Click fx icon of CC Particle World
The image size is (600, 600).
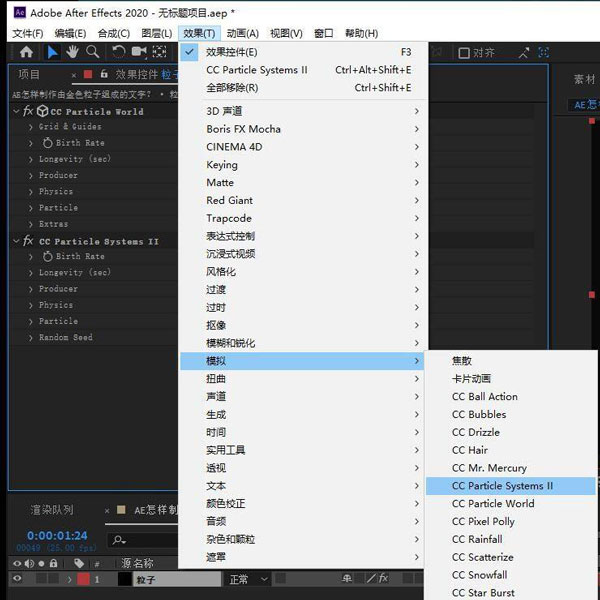[28, 111]
